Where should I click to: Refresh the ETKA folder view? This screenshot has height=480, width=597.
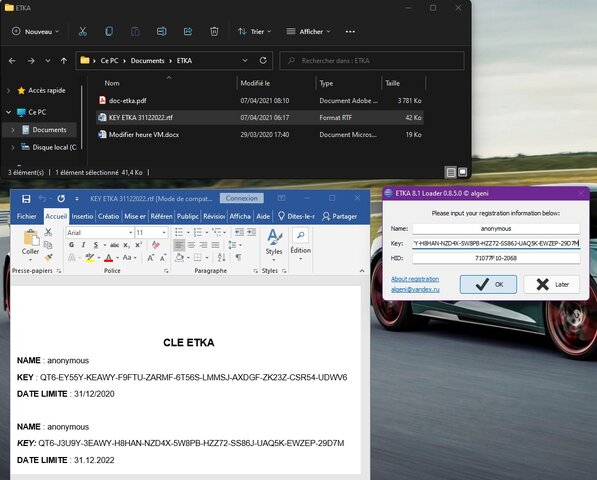pos(263,61)
